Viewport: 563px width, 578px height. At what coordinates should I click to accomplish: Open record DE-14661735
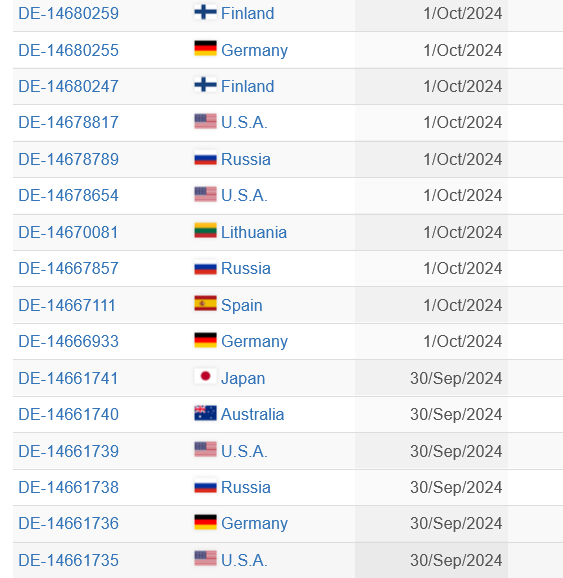(x=69, y=561)
